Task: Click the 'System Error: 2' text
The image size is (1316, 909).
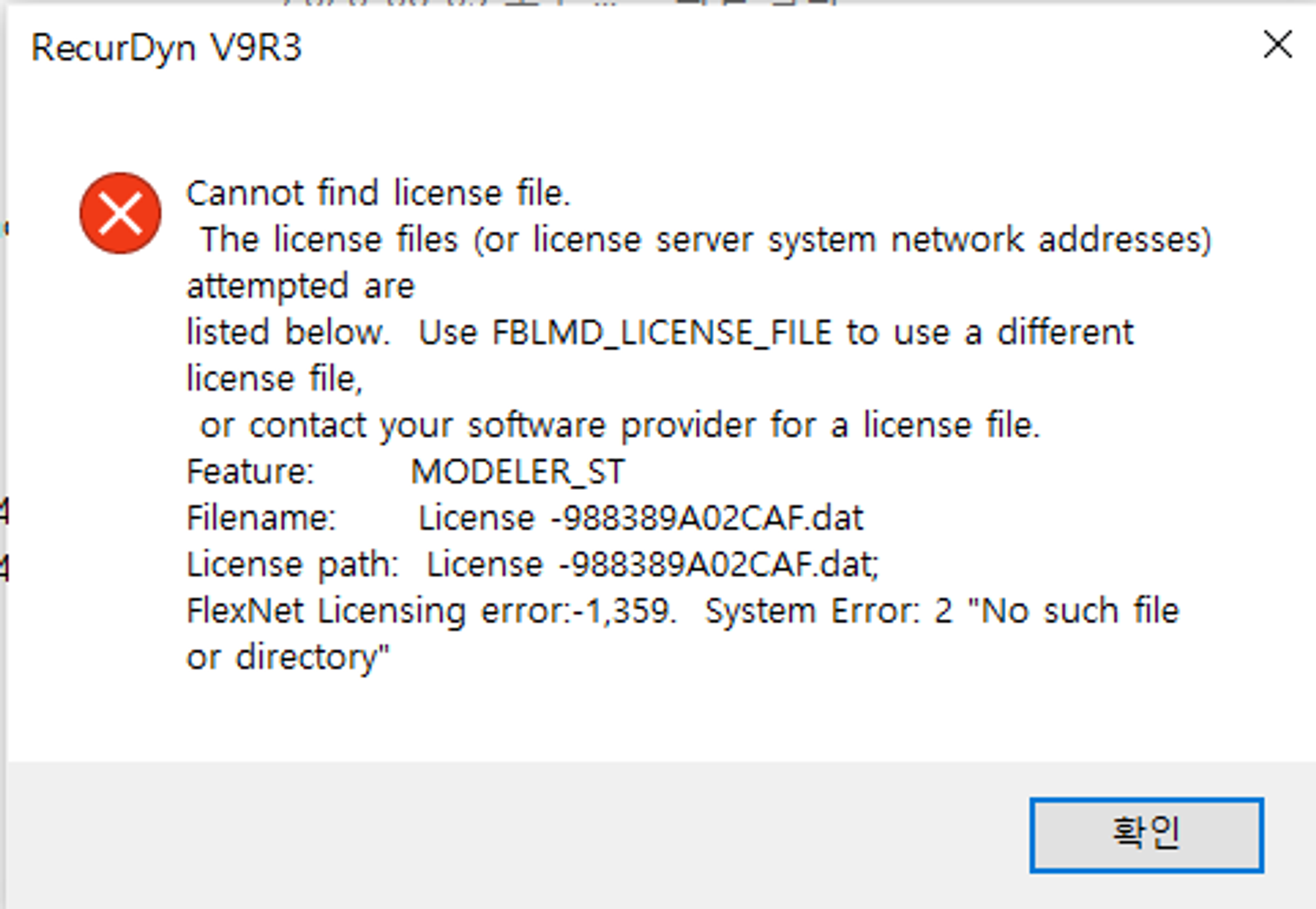Action: [x=829, y=611]
